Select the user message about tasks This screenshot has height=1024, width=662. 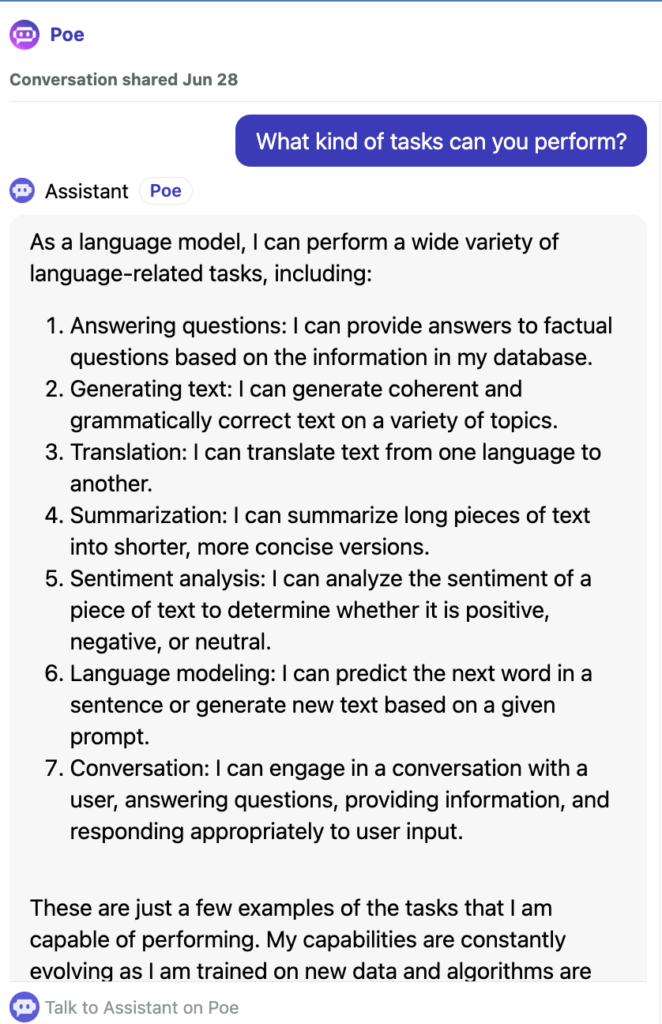pyautogui.click(x=441, y=141)
